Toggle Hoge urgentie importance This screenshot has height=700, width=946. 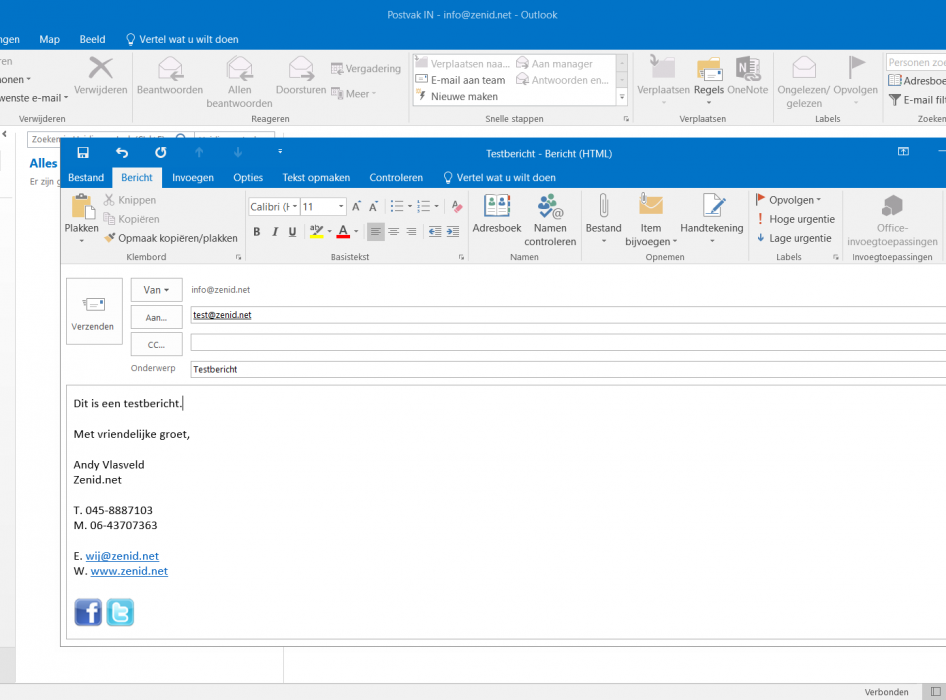pos(795,219)
